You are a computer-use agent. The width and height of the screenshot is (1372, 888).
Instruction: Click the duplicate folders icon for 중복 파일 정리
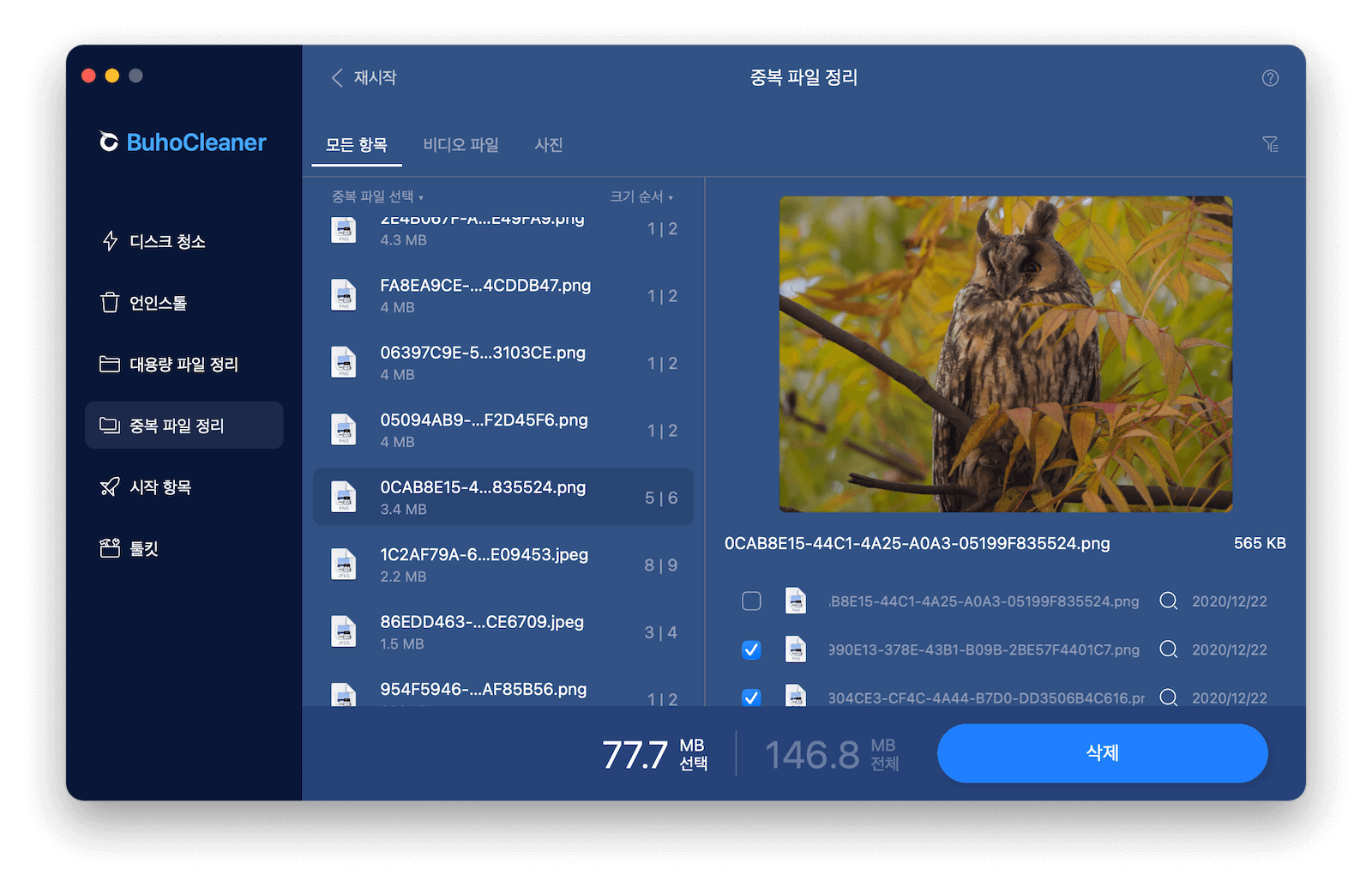(110, 426)
